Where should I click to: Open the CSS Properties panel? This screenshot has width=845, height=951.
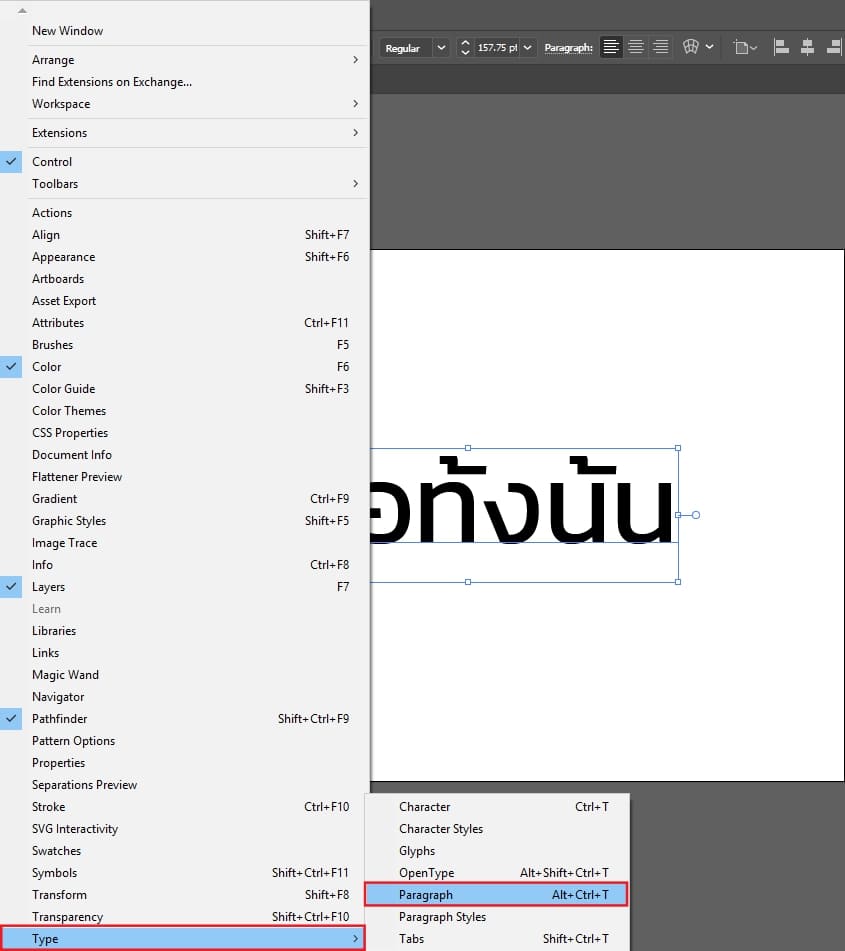(x=184, y=433)
